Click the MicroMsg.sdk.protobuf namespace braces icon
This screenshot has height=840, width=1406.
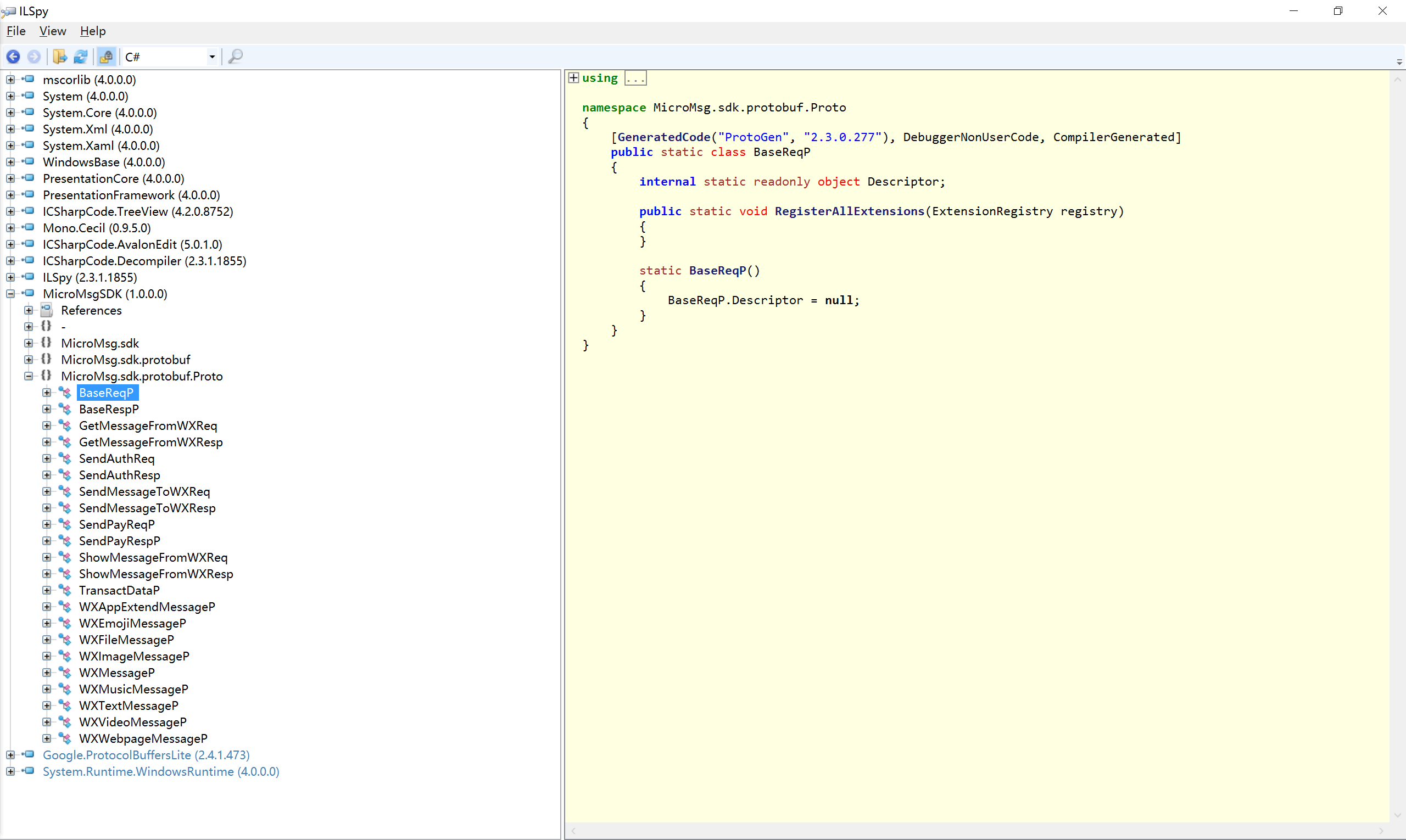pos(47,360)
